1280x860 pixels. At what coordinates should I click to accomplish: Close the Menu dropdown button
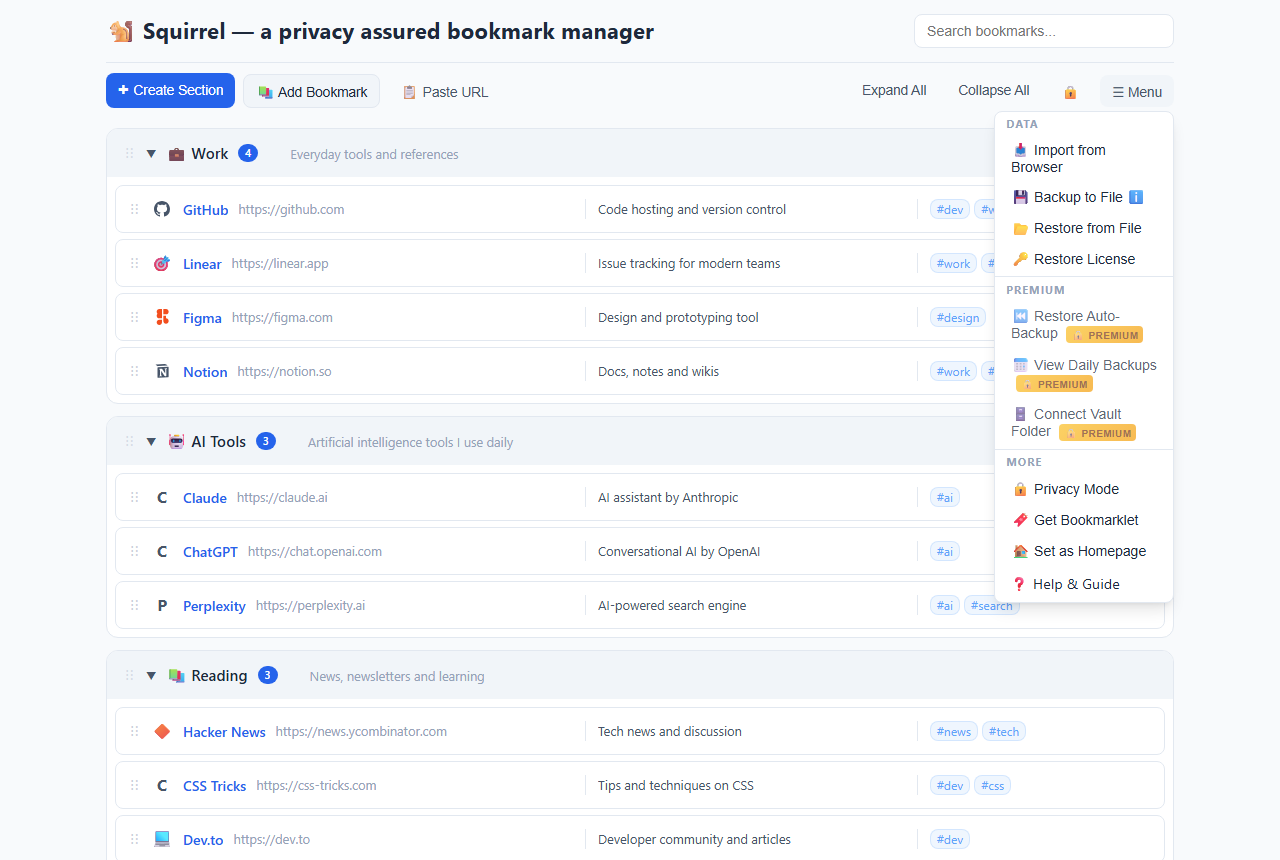coord(1137,91)
